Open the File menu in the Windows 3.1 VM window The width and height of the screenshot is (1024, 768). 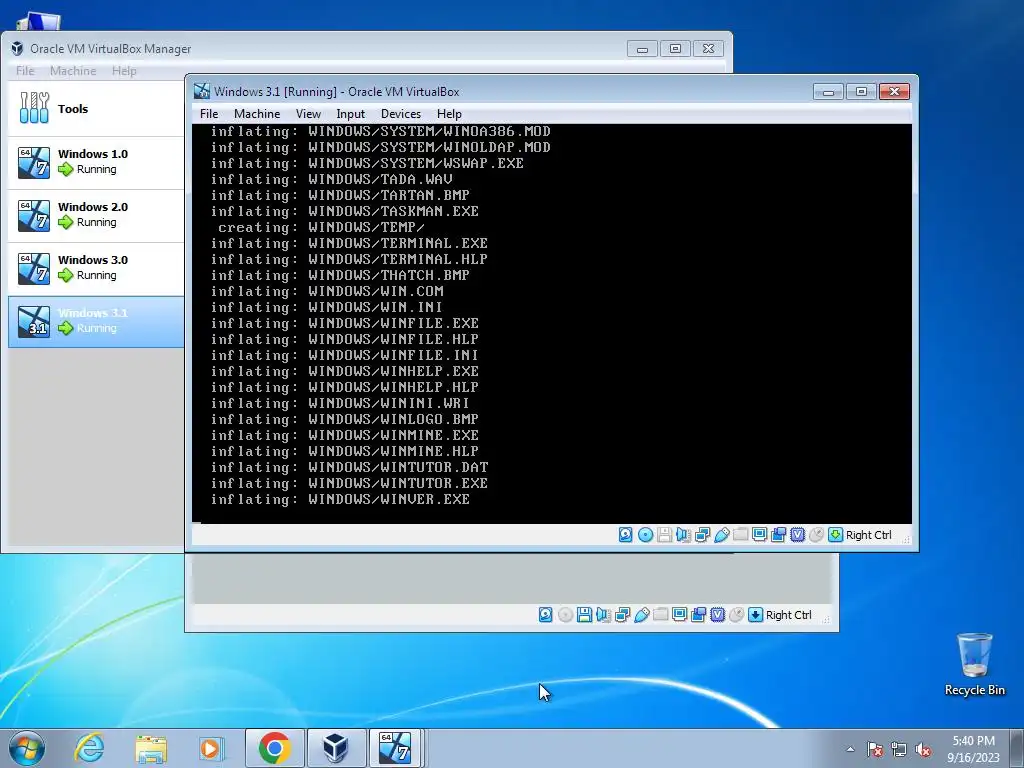coord(209,114)
